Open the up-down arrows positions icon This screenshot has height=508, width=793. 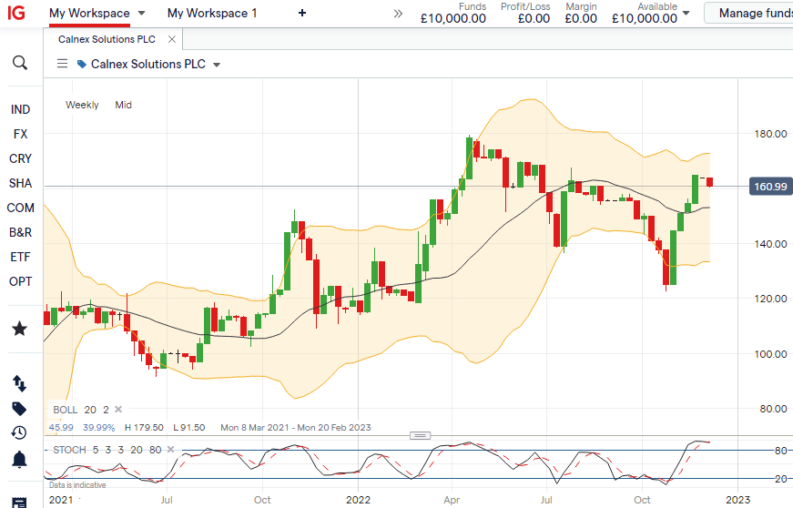(19, 384)
